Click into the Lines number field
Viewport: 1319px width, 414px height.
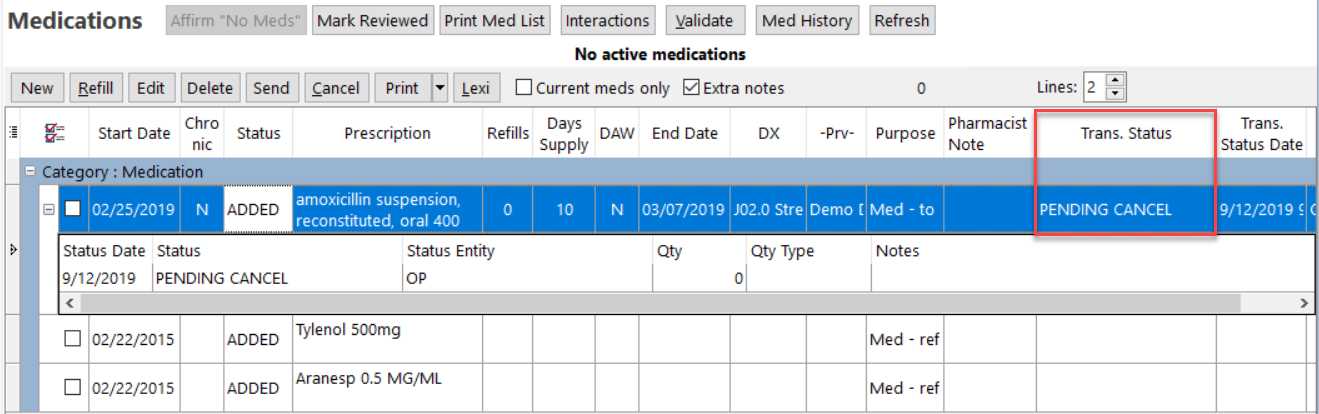tap(1093, 88)
